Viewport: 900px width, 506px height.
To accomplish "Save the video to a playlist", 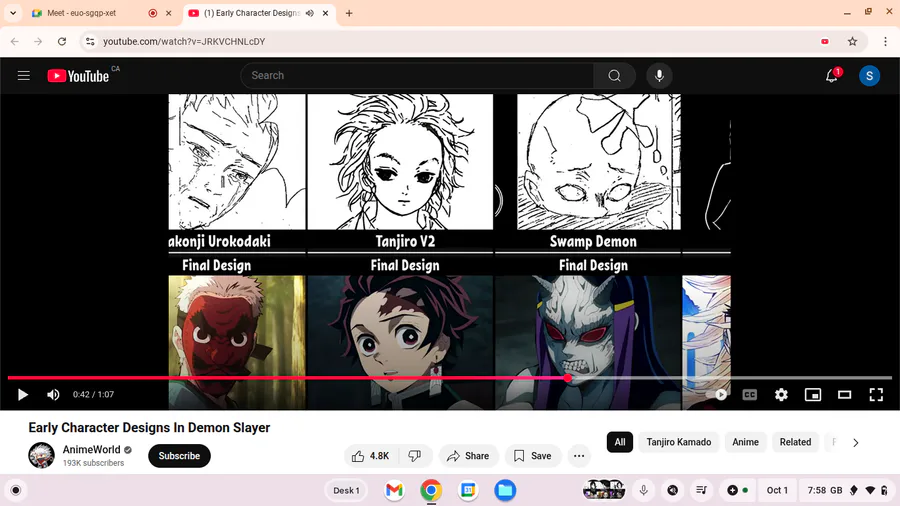I will pos(533,456).
